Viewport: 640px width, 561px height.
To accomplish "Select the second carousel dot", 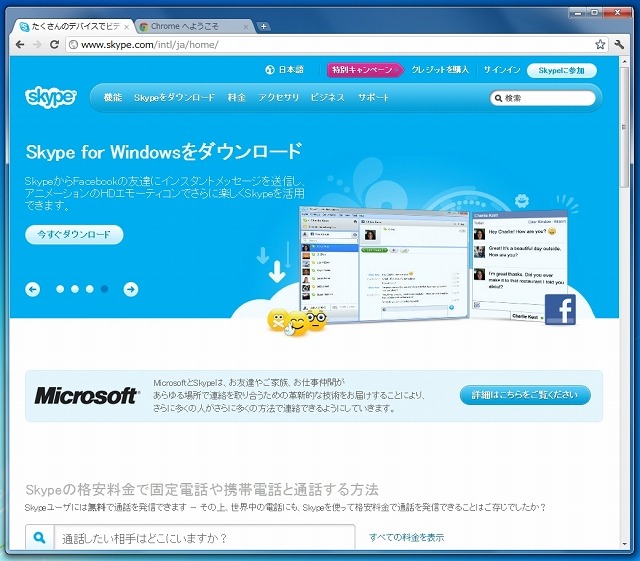I will tap(75, 289).
